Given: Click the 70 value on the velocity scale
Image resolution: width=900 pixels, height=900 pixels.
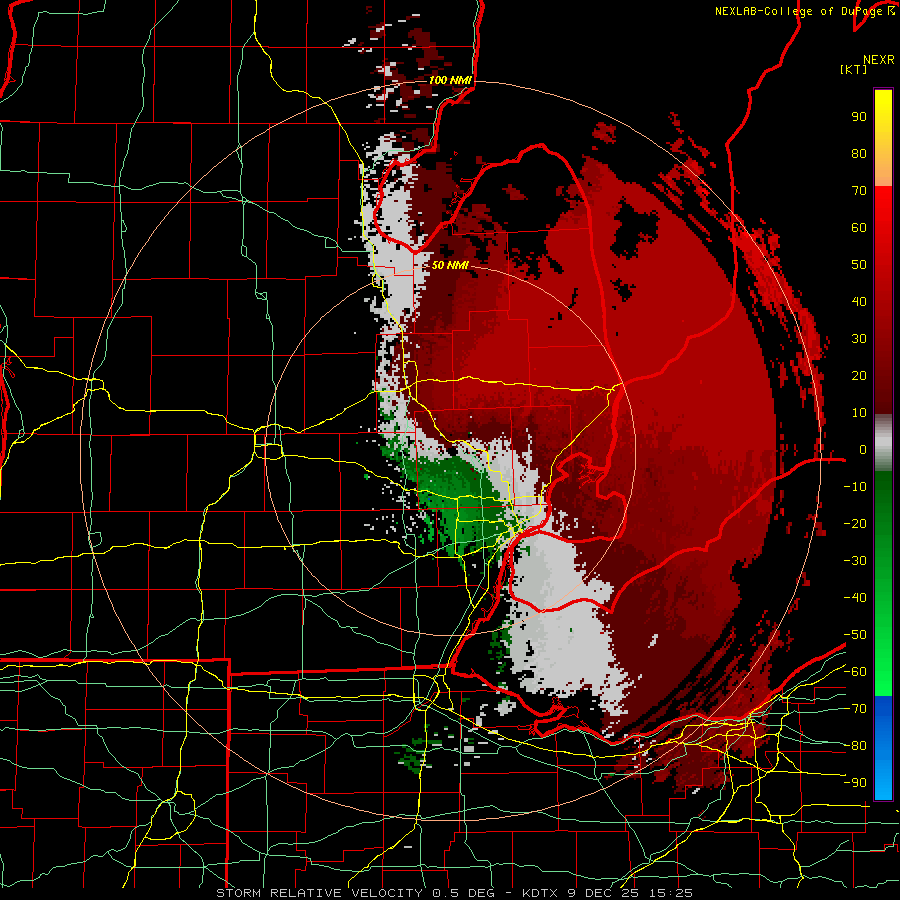Looking at the screenshot, I should tap(859, 191).
